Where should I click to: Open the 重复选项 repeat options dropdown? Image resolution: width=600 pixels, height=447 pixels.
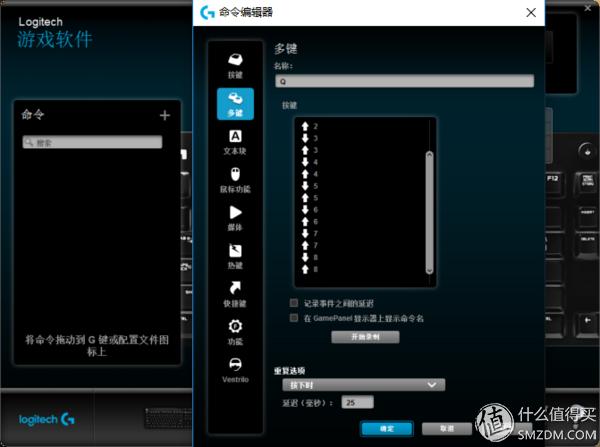364,385
